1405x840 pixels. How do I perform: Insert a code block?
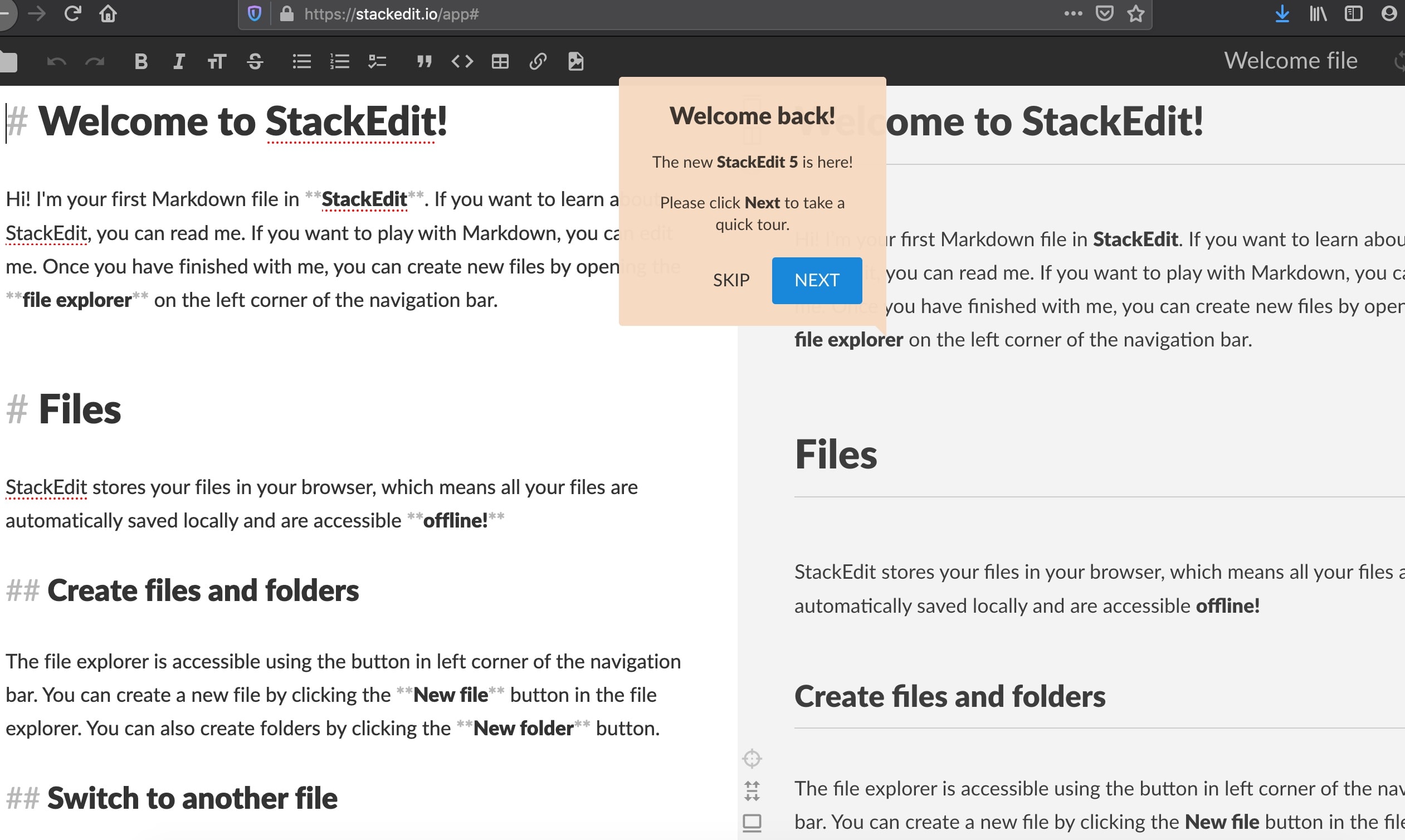pos(462,61)
